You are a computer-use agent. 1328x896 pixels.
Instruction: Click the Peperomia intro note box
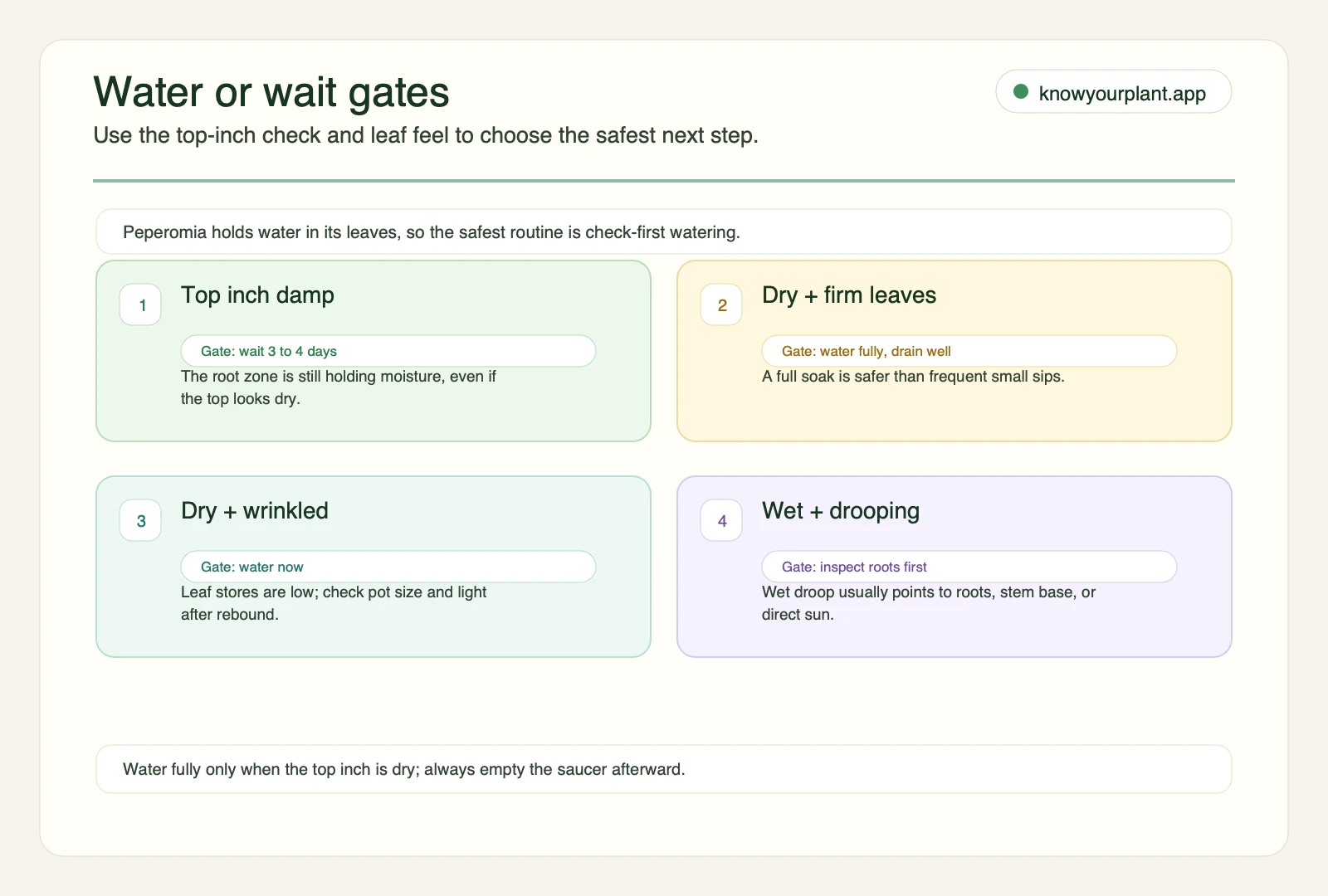[x=664, y=231]
